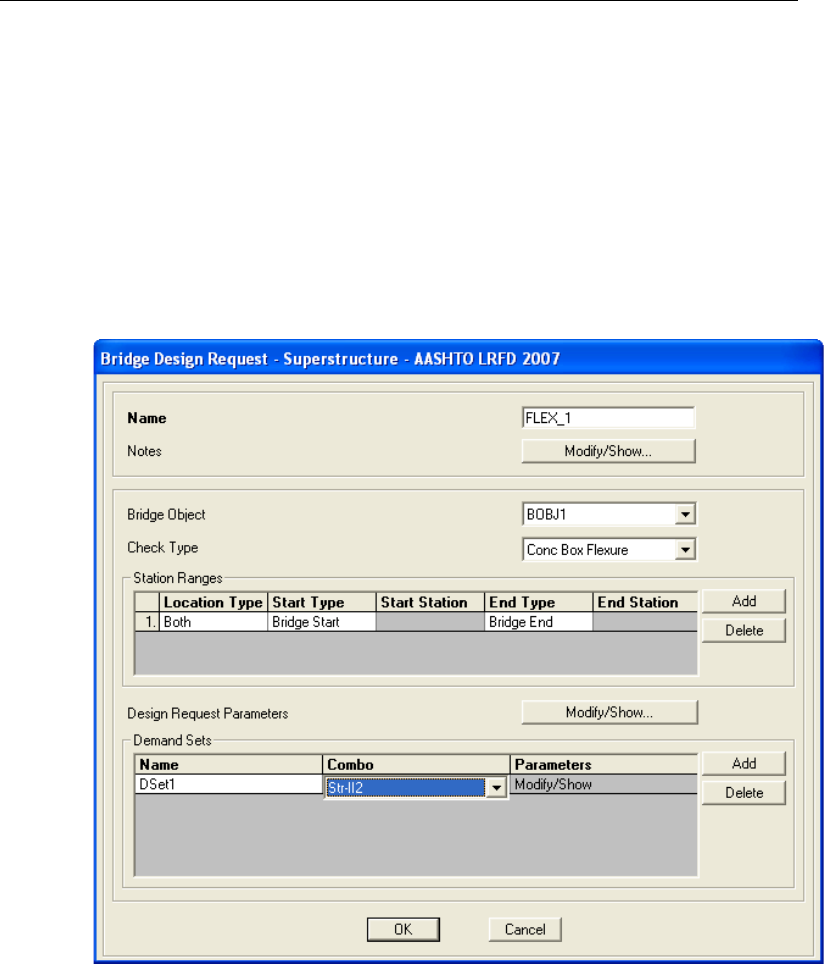824x964 pixels.
Task: Select the End Type cell 'Bridge End'
Action: coord(538,622)
